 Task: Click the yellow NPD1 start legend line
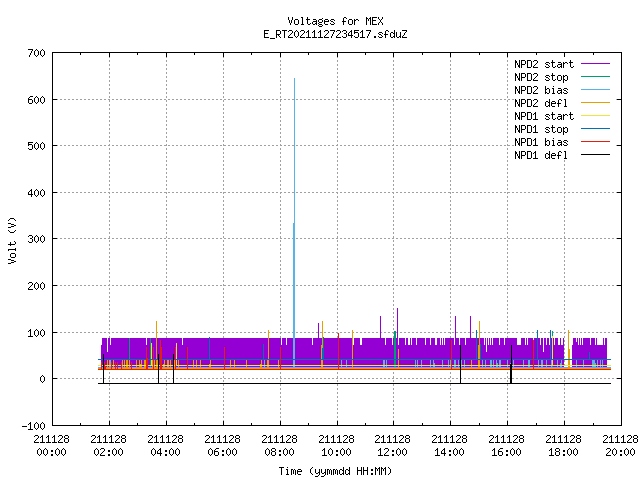(x=595, y=116)
